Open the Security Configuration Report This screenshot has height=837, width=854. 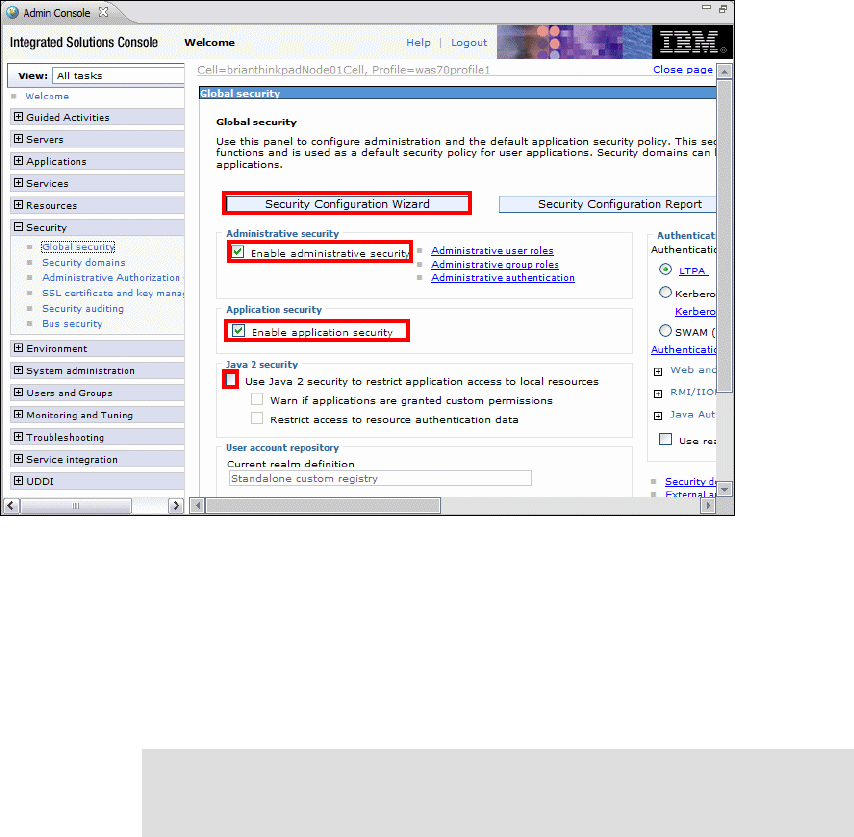[x=607, y=204]
